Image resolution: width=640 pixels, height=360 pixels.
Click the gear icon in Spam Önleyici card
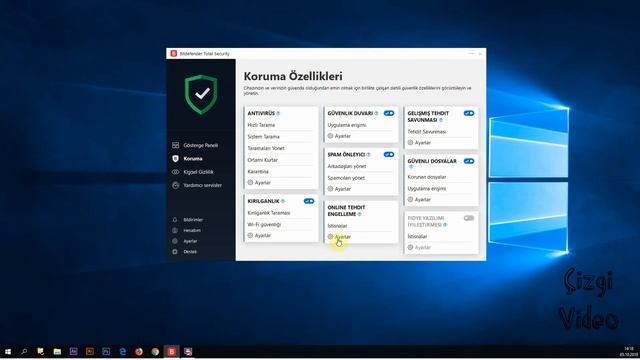(x=330, y=189)
